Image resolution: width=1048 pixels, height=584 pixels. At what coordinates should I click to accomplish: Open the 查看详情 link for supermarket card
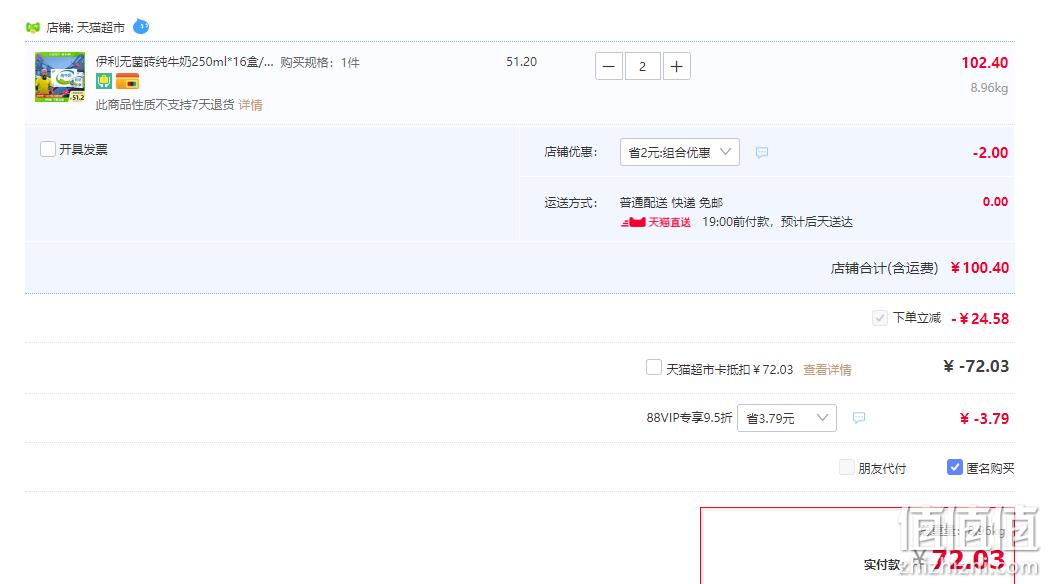point(827,370)
